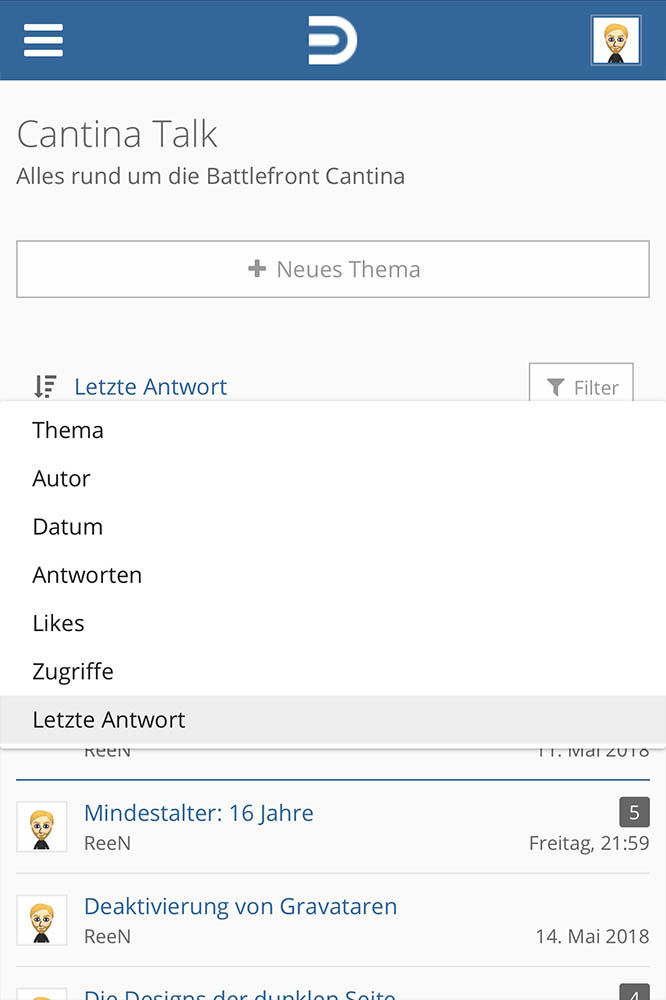Click the sort order icon beside Letzte Antwort
The height and width of the screenshot is (1000, 666).
pyautogui.click(x=45, y=386)
